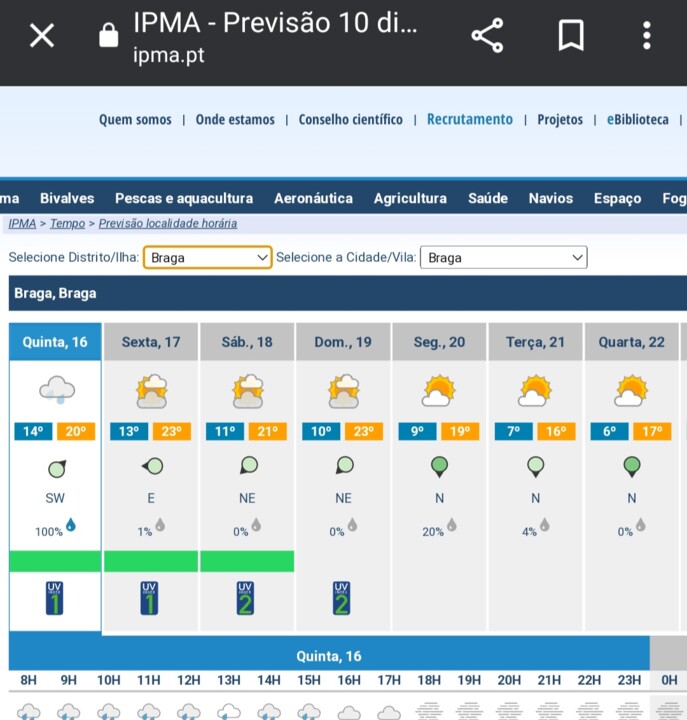The height and width of the screenshot is (720, 687).
Task: Open the Distrito/Ilha dropdown
Action: 208,257
